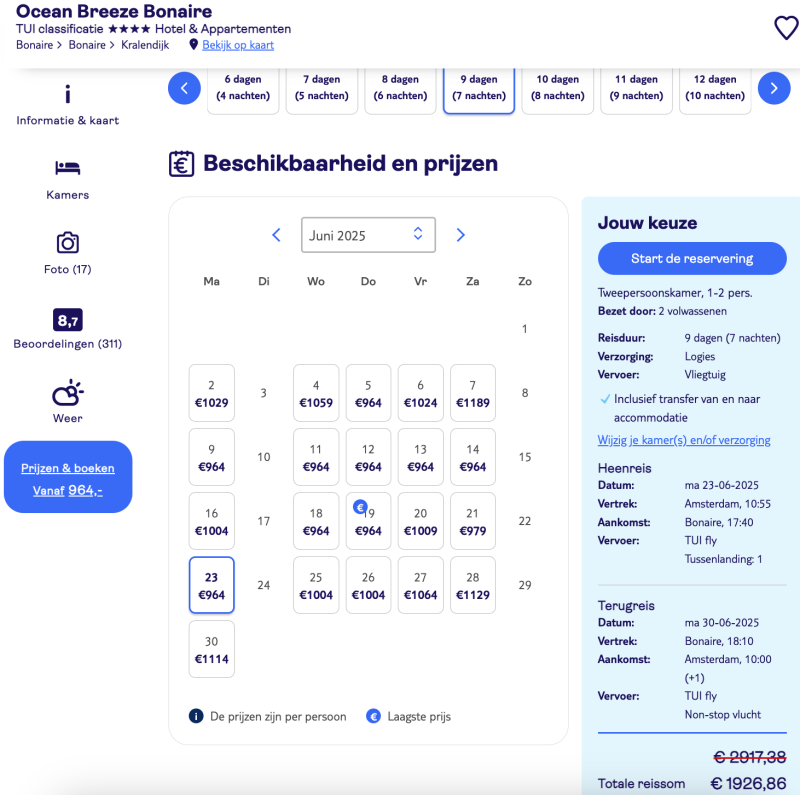800x795 pixels.
Task: Select June 12 departure at €964
Action: [x=368, y=457]
